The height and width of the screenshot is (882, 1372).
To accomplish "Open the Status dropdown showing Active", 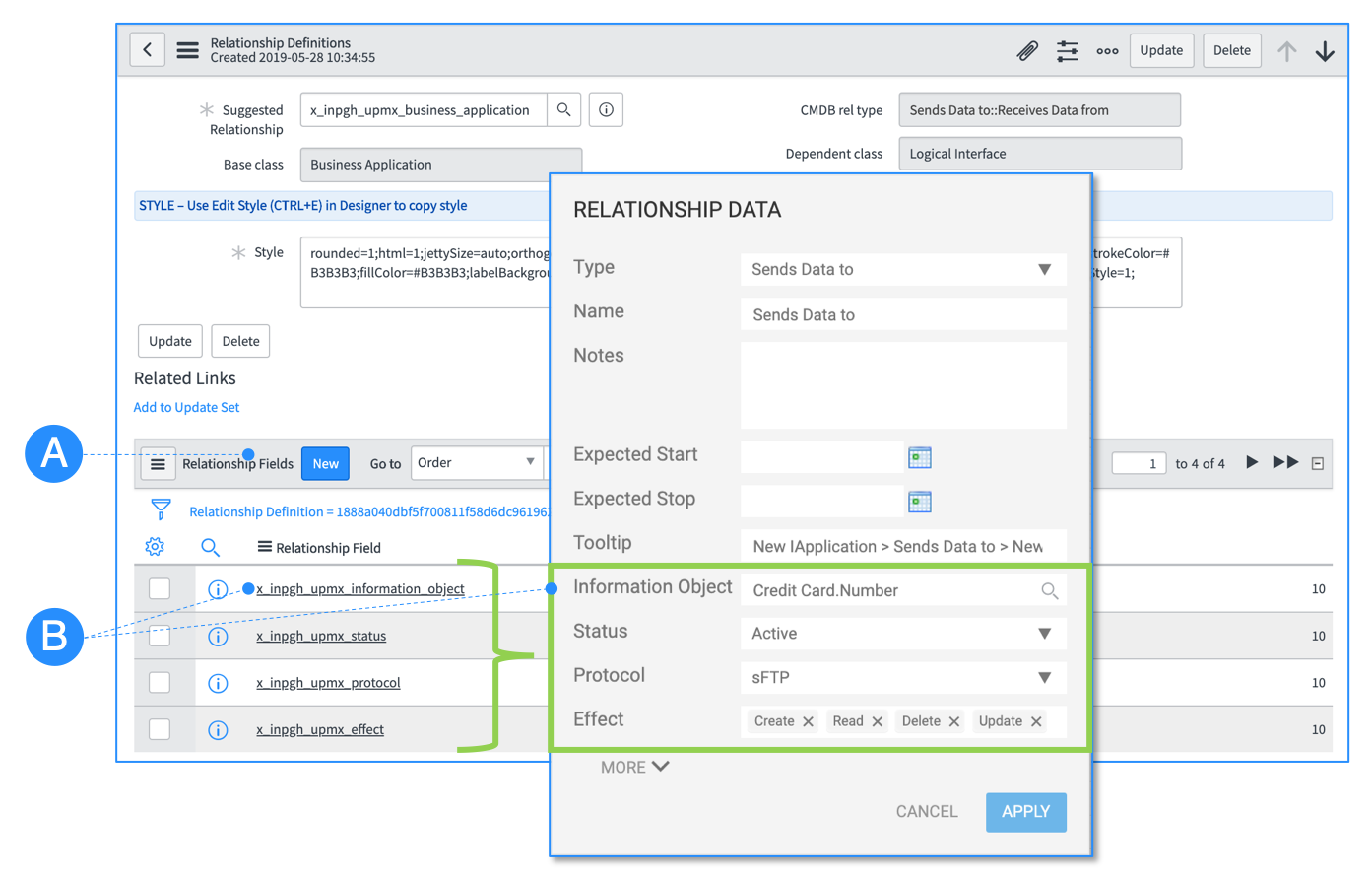I will 903,634.
